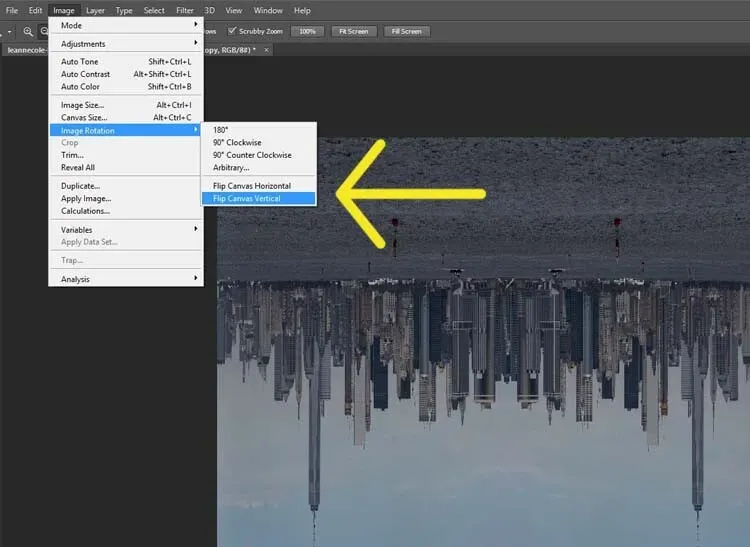Toggle the Scrubby Zoom checkbox

(233, 31)
